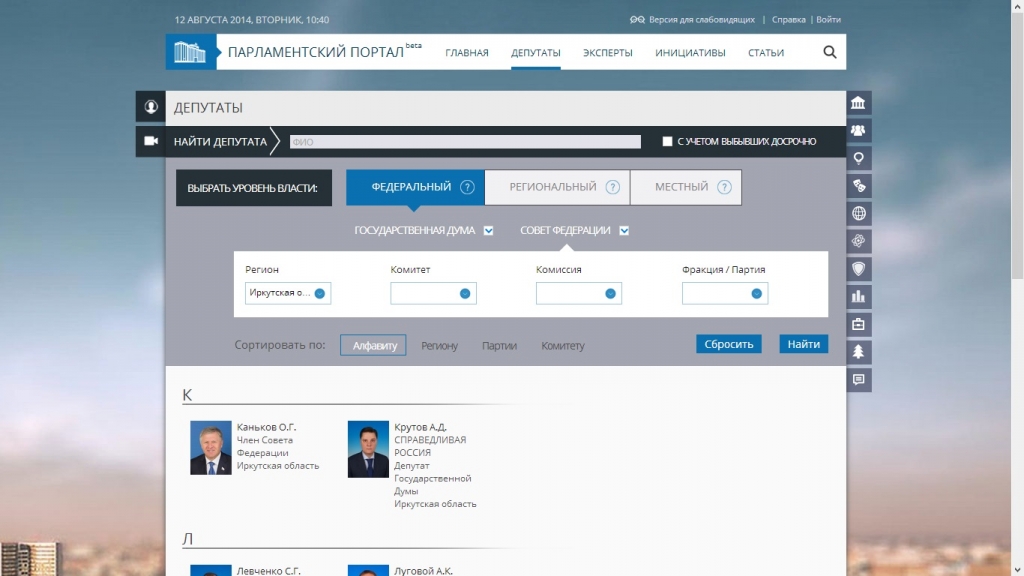1024x576 pixels.
Task: Open the bar chart sidebar icon
Action: pyautogui.click(x=859, y=296)
